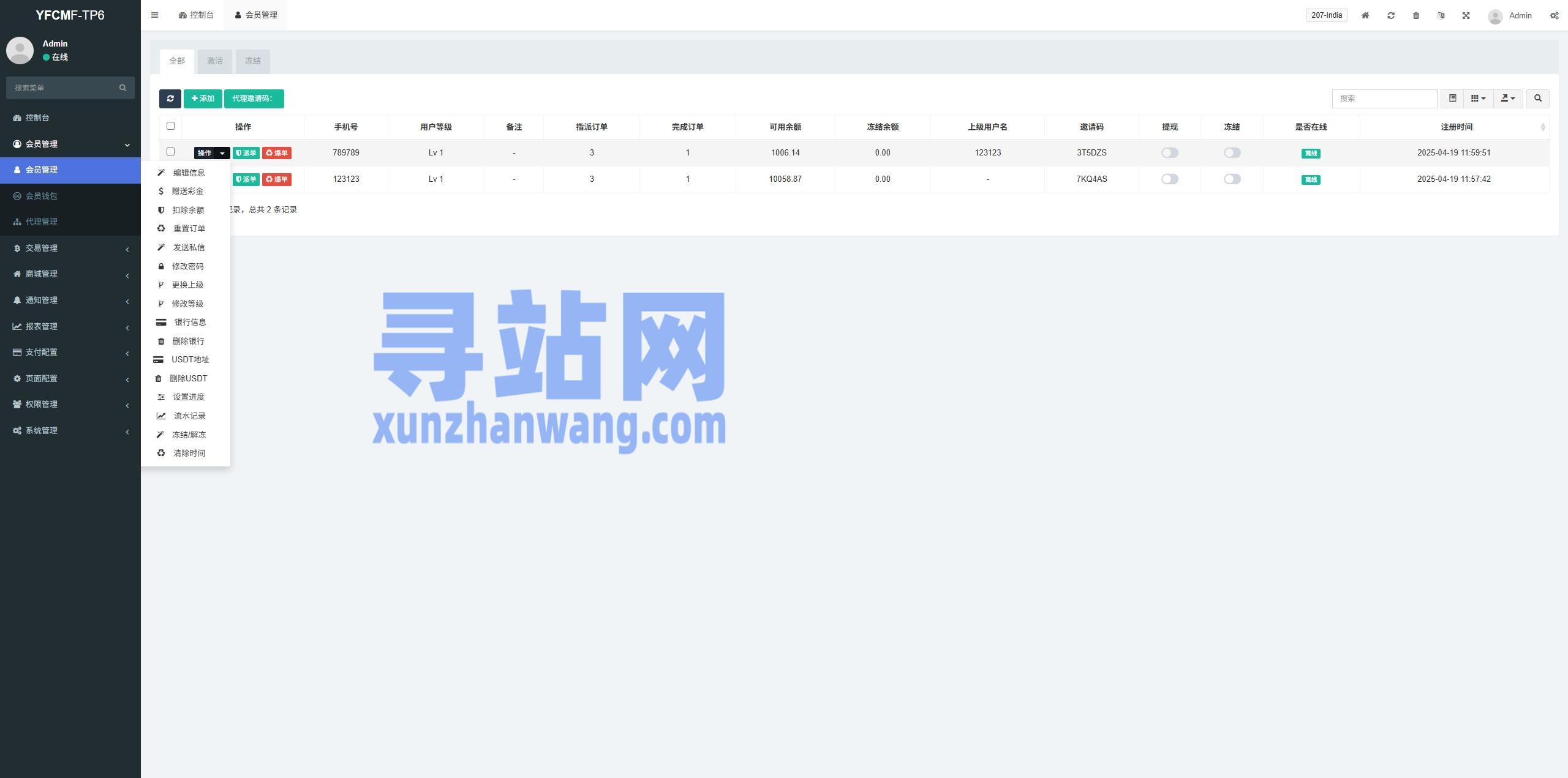Open settings cogs icon at top right
The image size is (1568, 778).
(x=1555, y=15)
